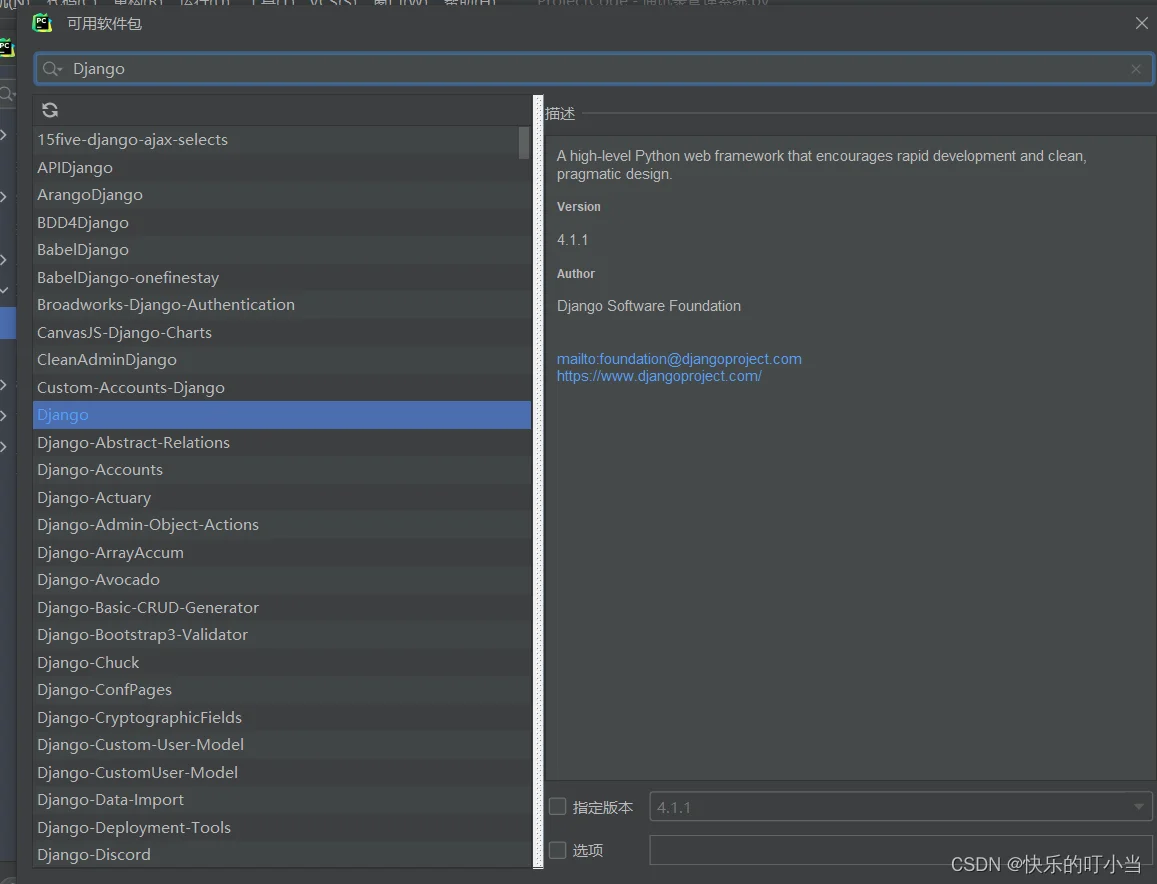1157x884 pixels.
Task: Open the https://www.djangoproject.com/ link
Action: pyautogui.click(x=659, y=376)
